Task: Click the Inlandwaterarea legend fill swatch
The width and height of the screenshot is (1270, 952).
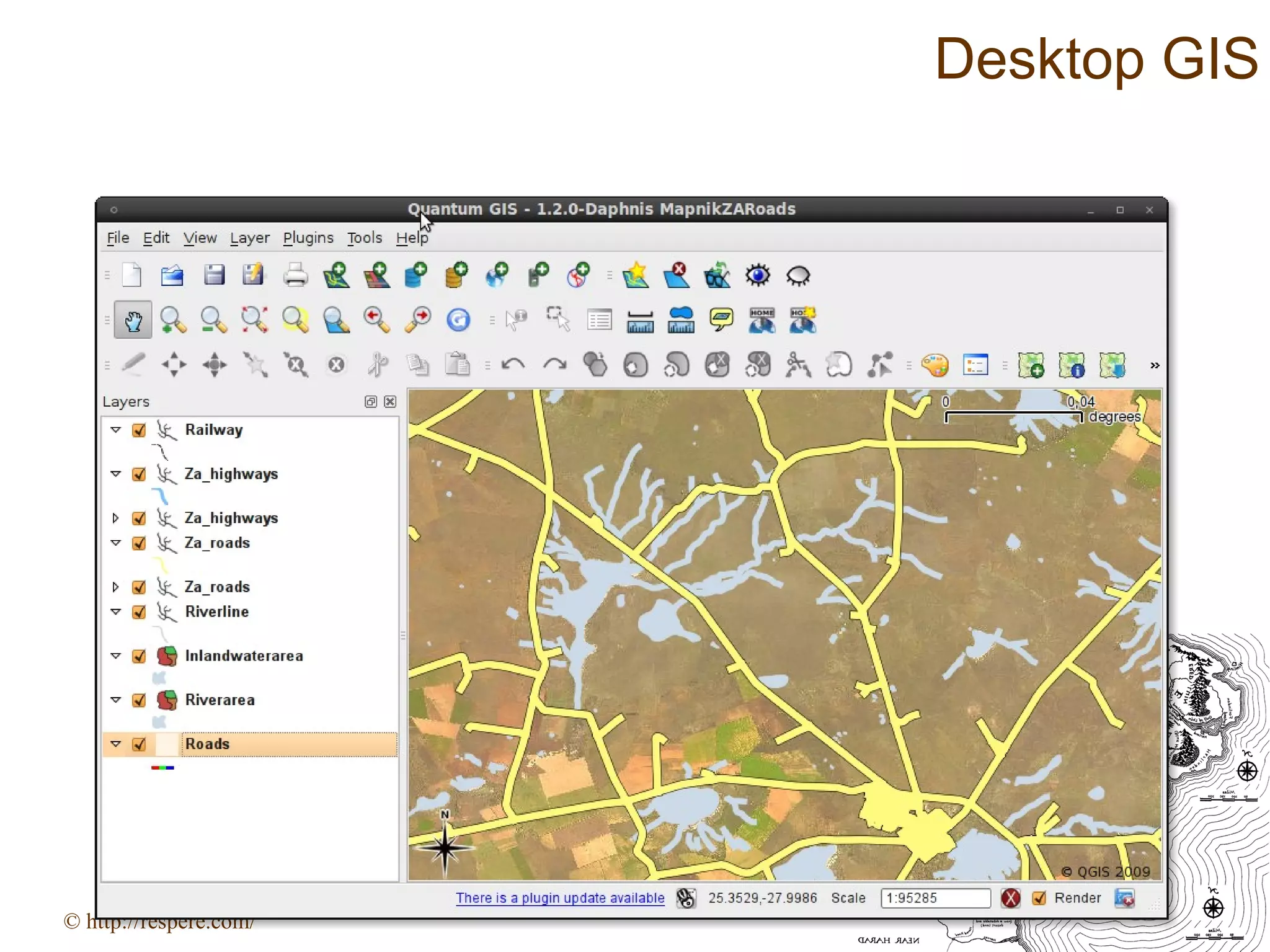Action: pyautogui.click(x=159, y=678)
